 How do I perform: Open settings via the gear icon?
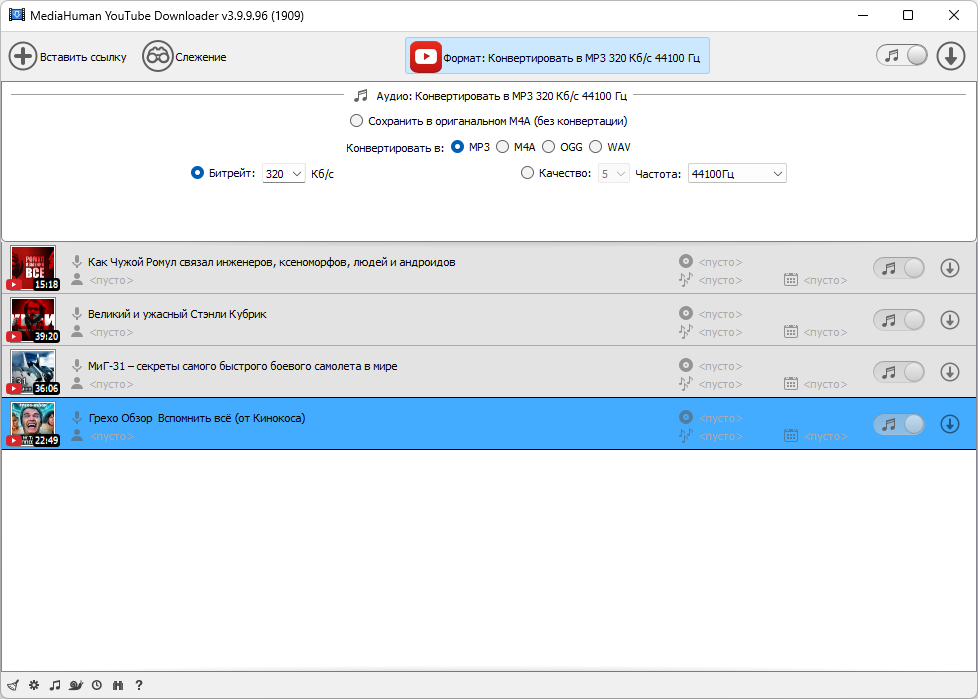33,685
